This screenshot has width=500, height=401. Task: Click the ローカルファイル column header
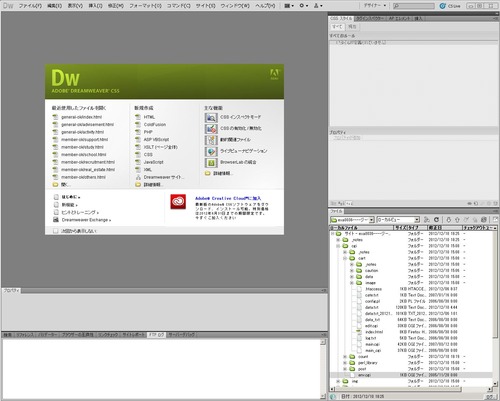pyautogui.click(x=361, y=228)
